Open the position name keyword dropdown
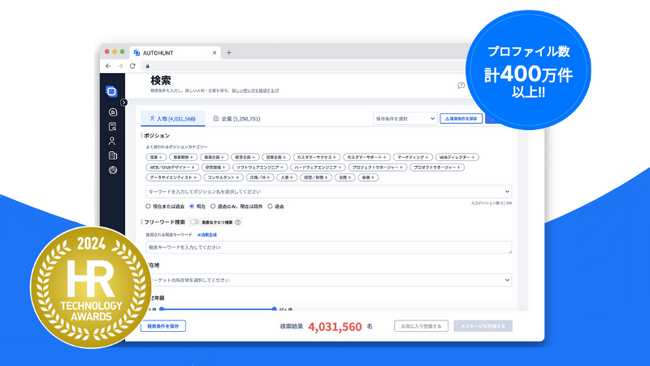Screen dimensions: 650x366 click(x=329, y=191)
